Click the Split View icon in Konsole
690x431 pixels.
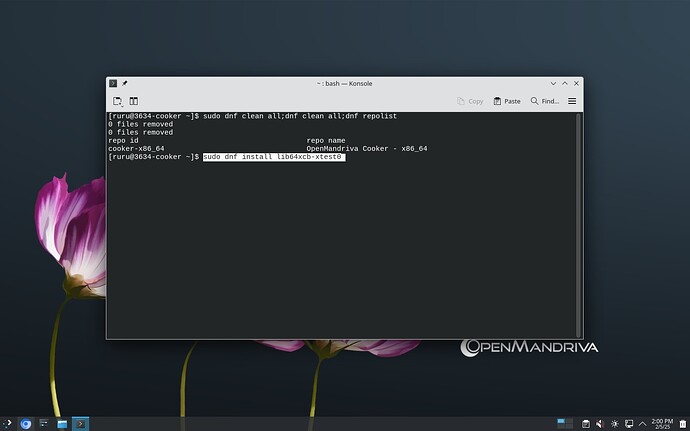tap(133, 101)
